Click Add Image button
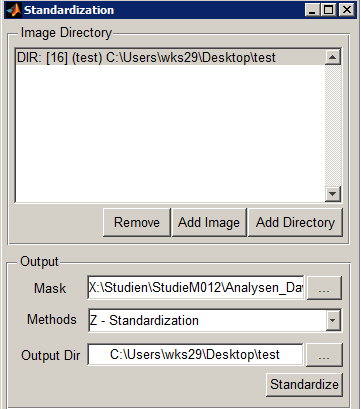Viewport: 361px width, 409px height. [x=209, y=222]
